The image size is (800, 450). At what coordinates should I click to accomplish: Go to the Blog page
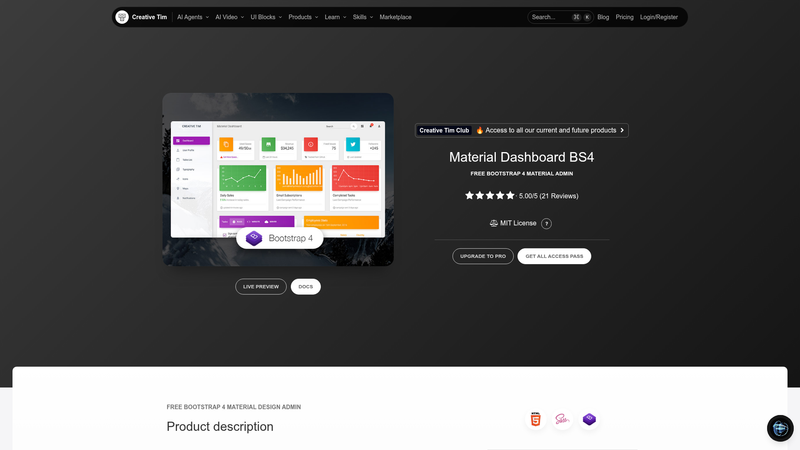[603, 17]
